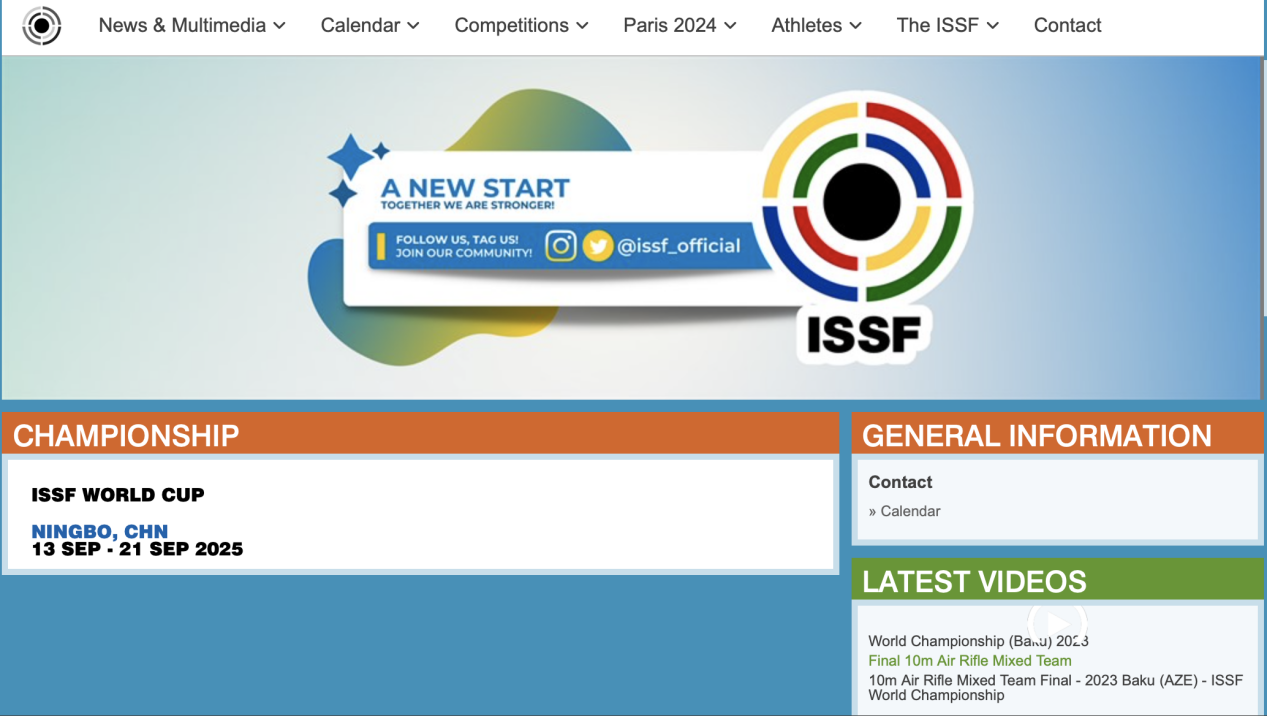1267x716 pixels.
Task: Expand the Calendar dropdown menu
Action: pyautogui.click(x=370, y=25)
